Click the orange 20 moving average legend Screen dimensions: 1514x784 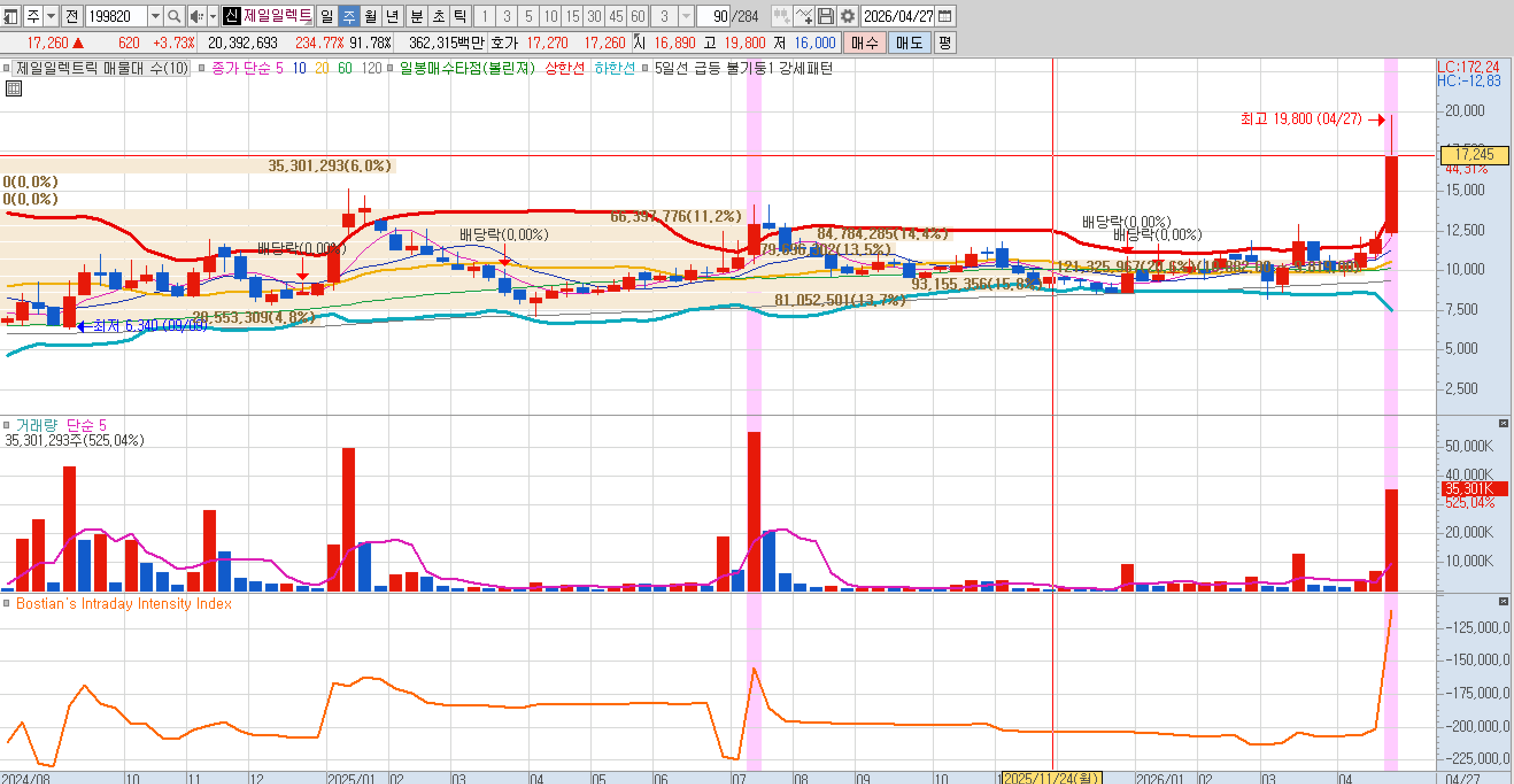tap(322, 68)
